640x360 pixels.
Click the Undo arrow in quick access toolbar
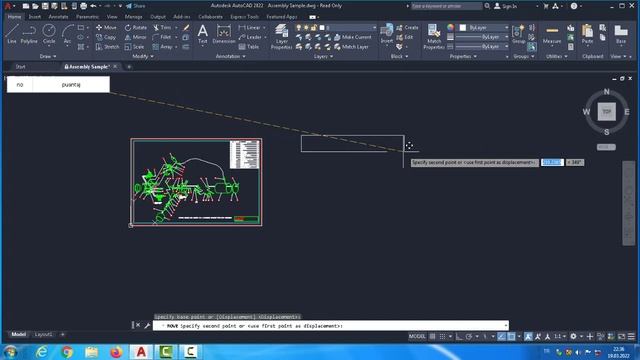(x=93, y=6)
